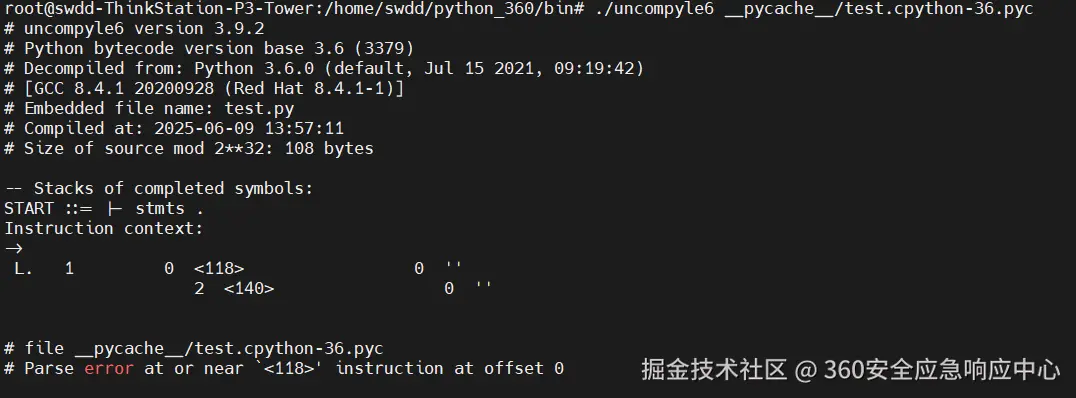Click the right arrow marker below Instruction context
The image size is (1076, 398).
[x=14, y=248]
